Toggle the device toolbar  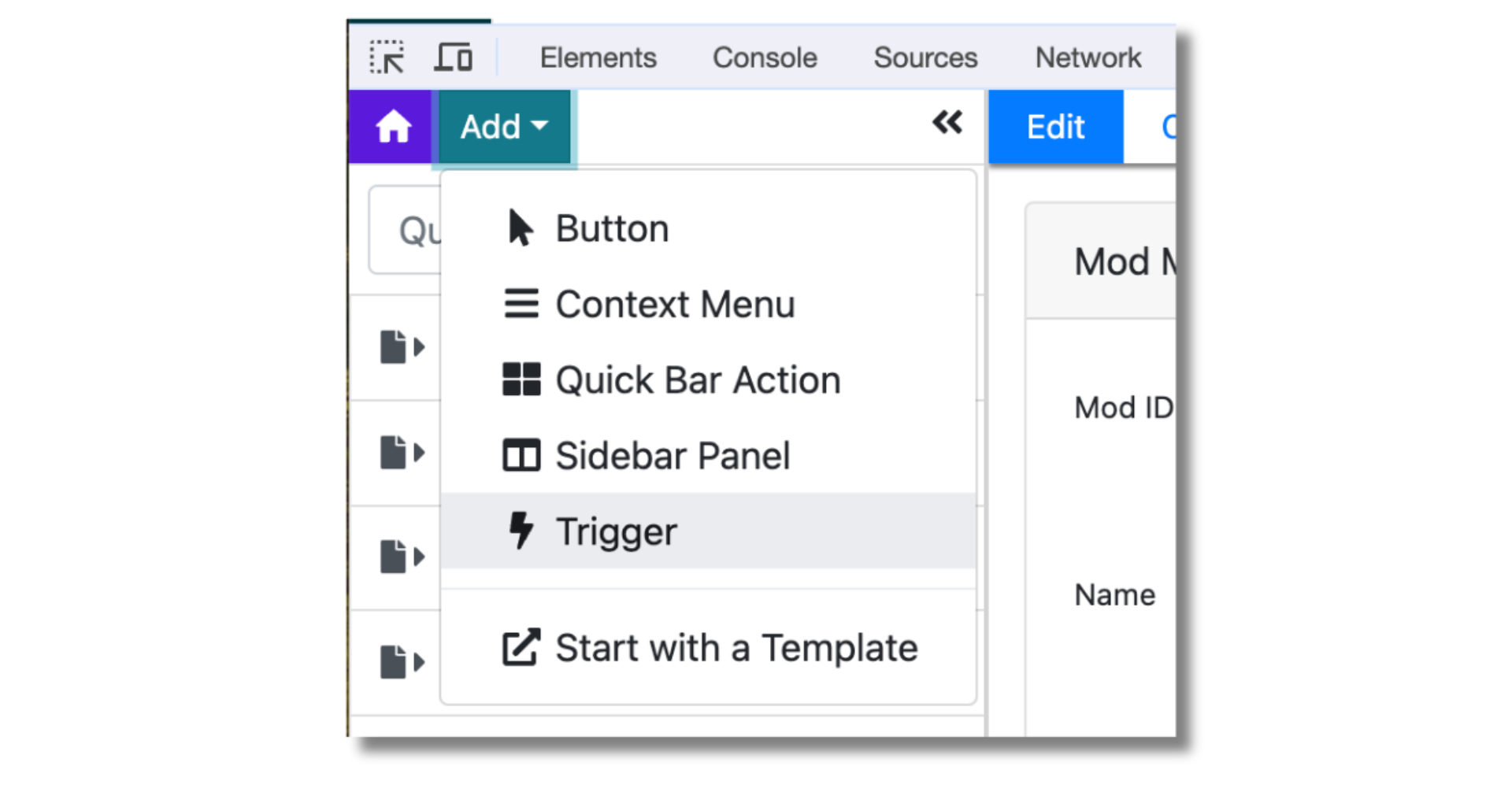(x=453, y=57)
